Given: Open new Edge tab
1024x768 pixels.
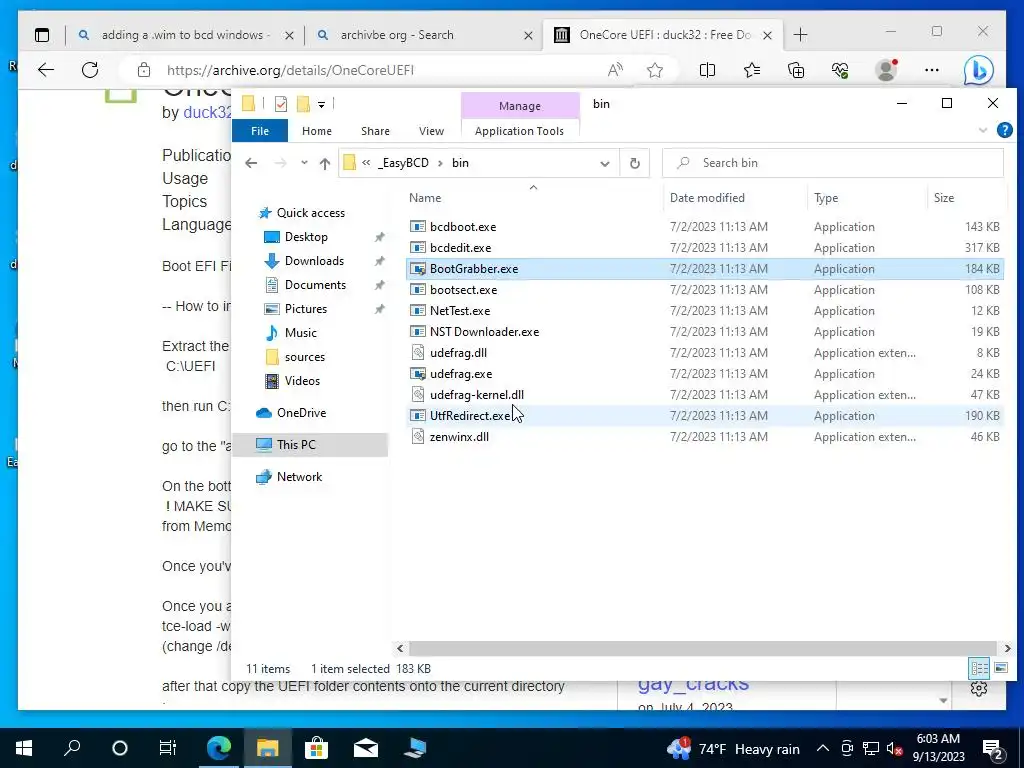Looking at the screenshot, I should click(x=800, y=35).
